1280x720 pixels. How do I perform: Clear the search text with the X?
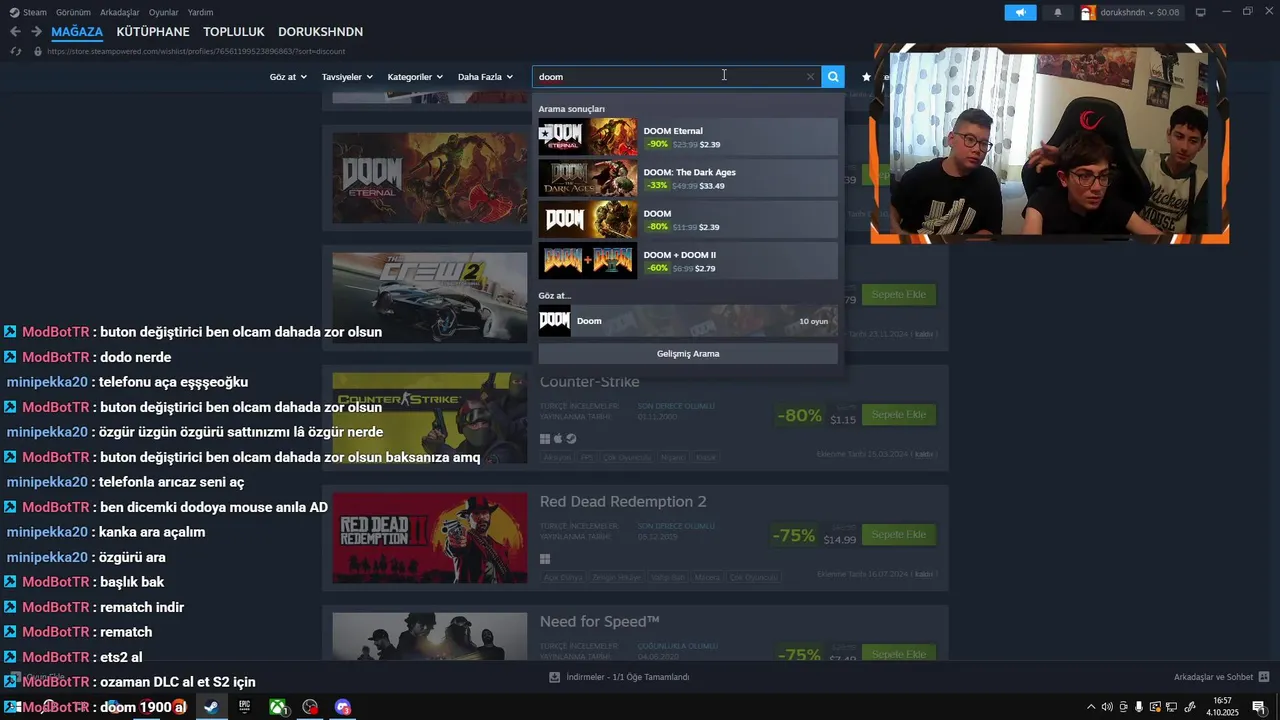(x=811, y=77)
